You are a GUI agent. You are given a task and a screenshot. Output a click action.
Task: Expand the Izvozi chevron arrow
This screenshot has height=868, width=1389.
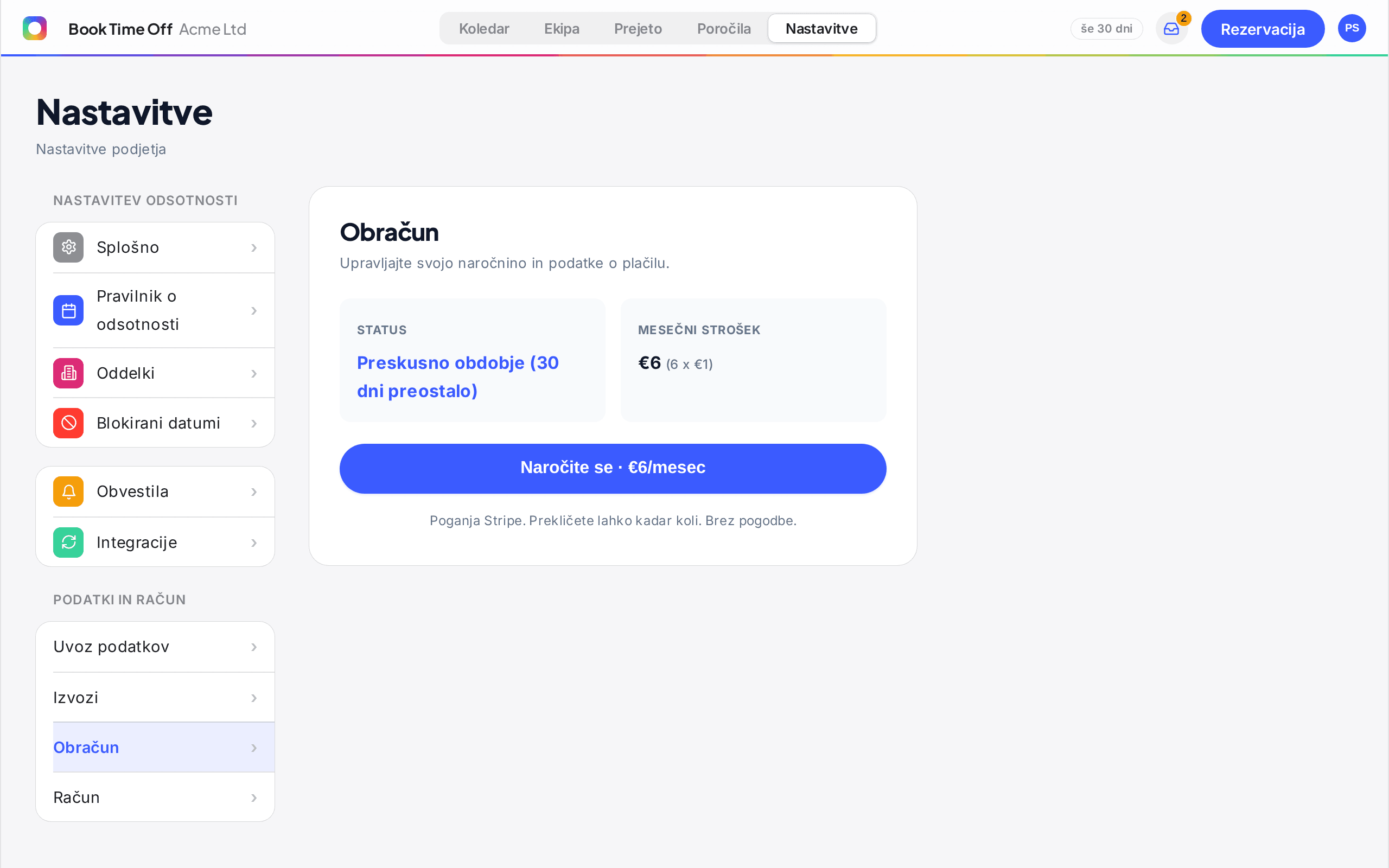tap(254, 698)
